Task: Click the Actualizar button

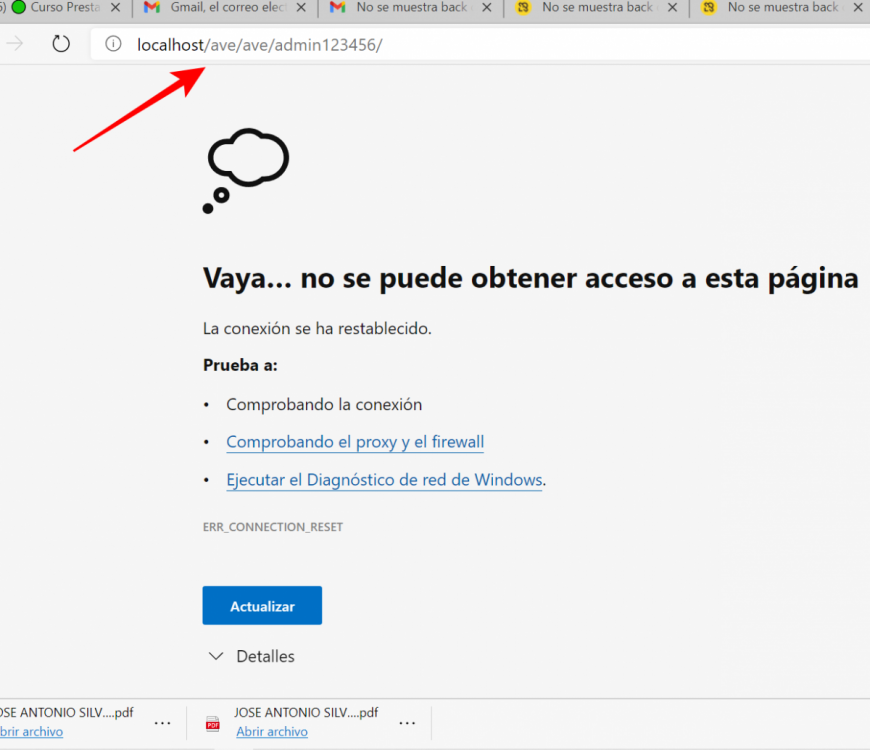Action: [262, 606]
